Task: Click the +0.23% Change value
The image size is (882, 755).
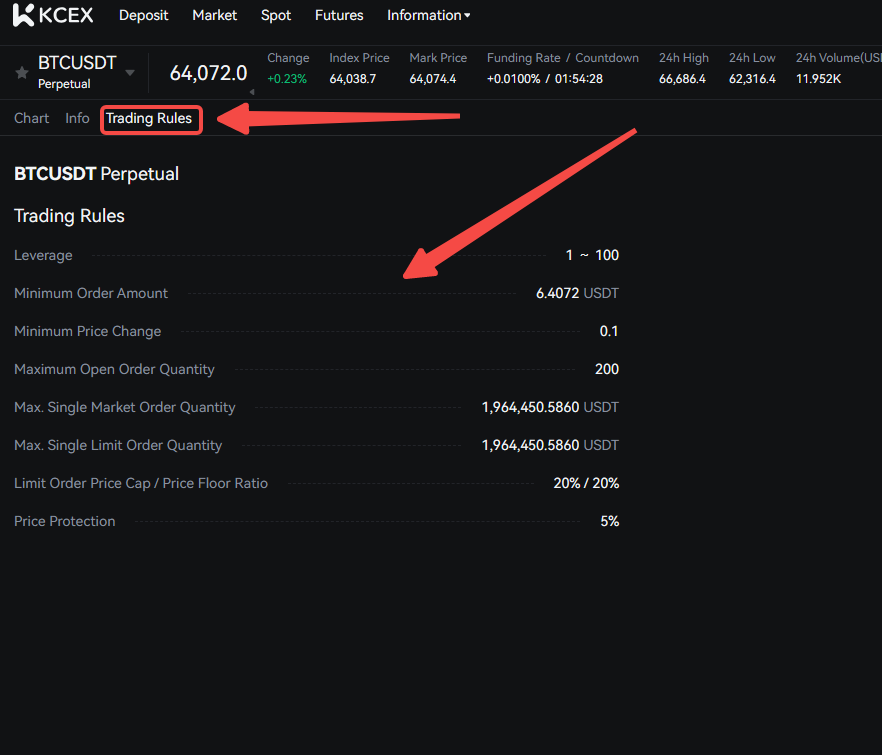Action: pos(287,79)
